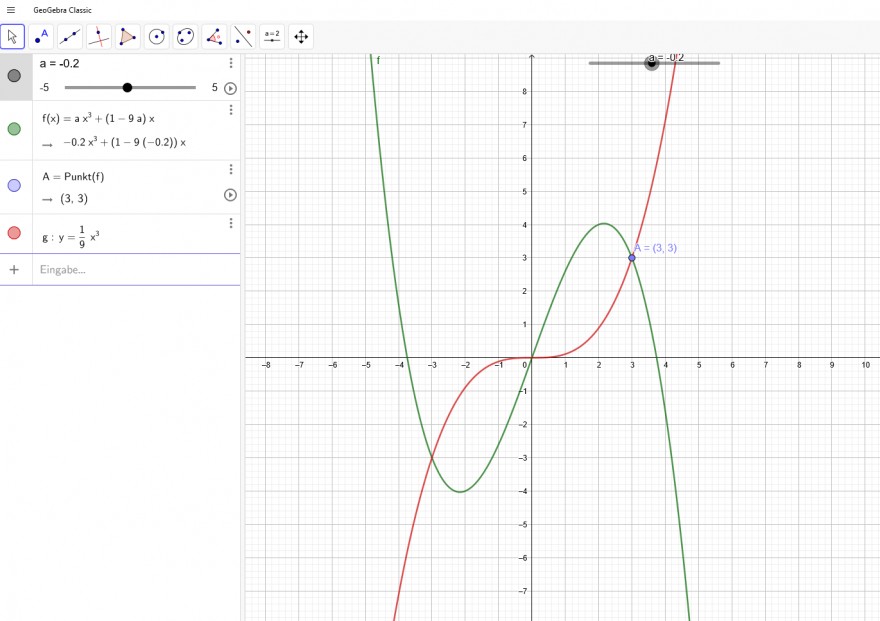
Task: Choose the Line through two points tool
Action: click(x=70, y=37)
